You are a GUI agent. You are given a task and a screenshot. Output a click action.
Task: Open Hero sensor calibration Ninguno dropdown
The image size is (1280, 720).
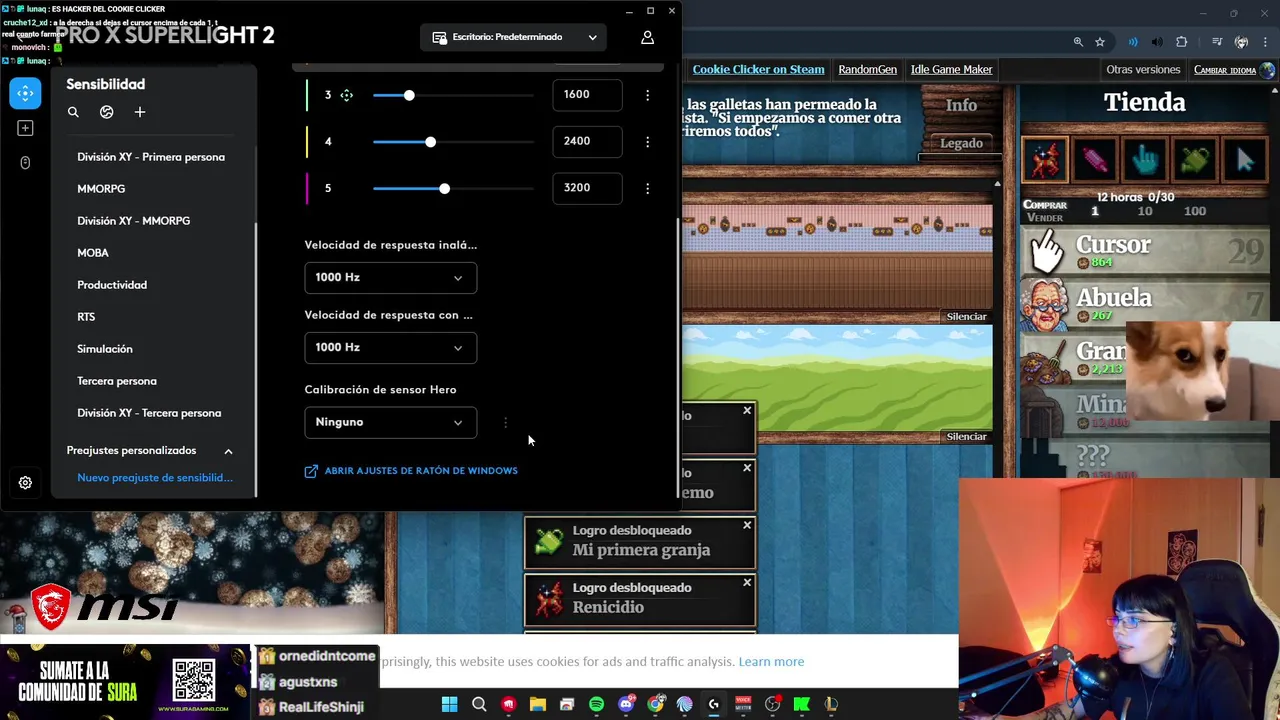pos(390,422)
